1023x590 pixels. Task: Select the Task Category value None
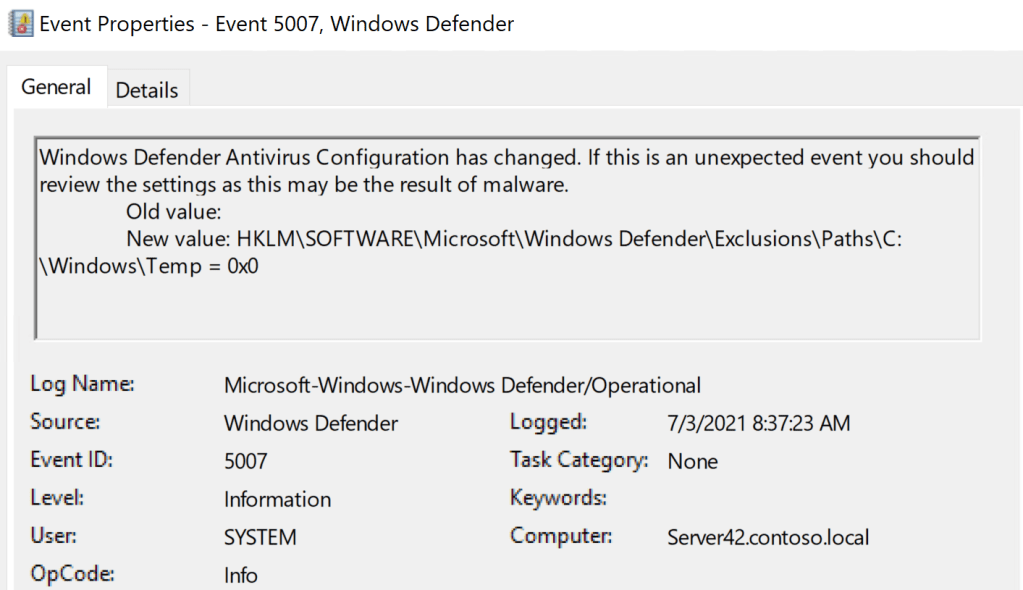[x=693, y=462]
